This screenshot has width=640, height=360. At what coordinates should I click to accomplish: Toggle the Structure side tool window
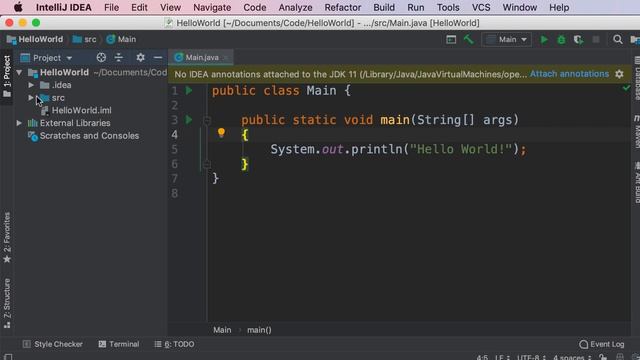(7, 303)
